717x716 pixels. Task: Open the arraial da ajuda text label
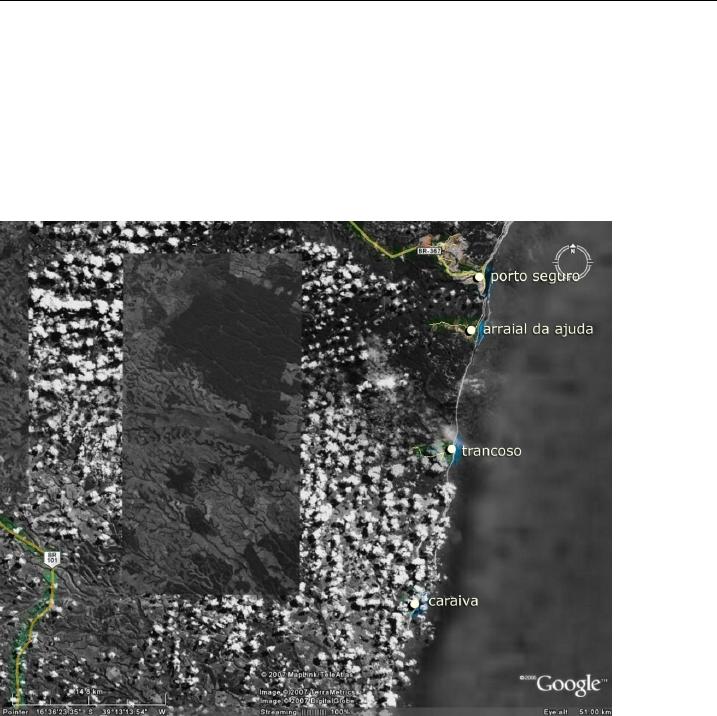pyautogui.click(x=539, y=329)
